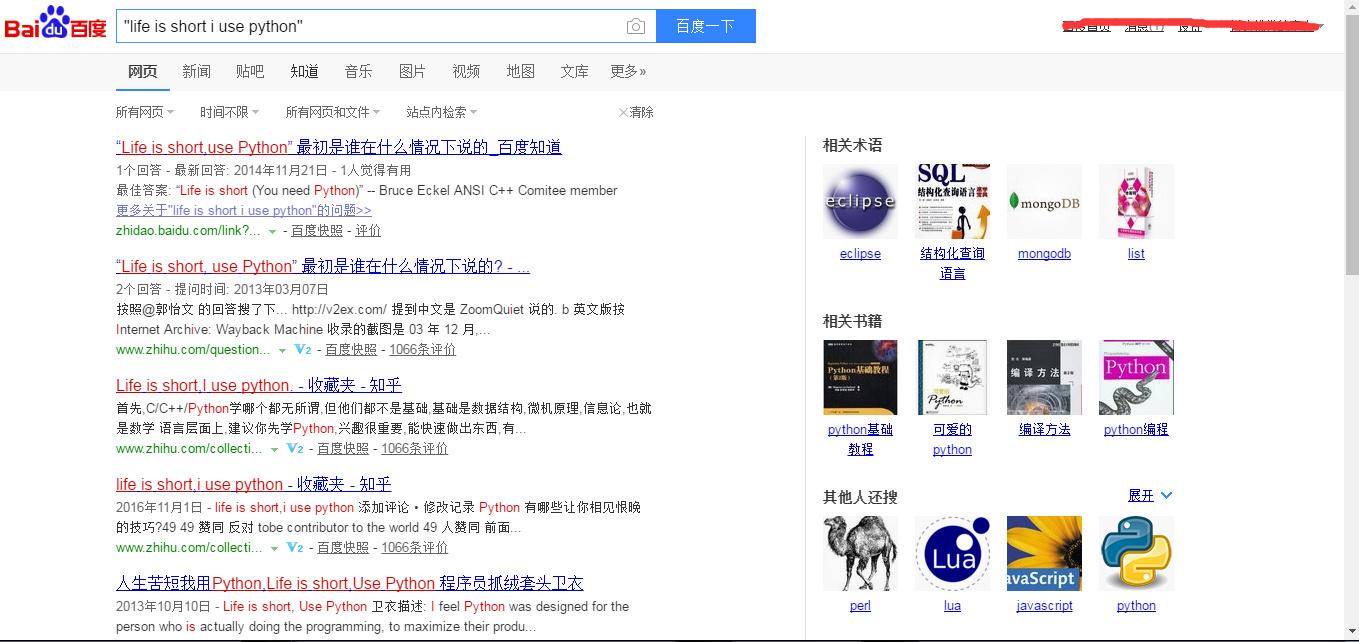Expand arrow next to www.zhihu.com/question URL
This screenshot has height=642, width=1359.
(x=282, y=350)
